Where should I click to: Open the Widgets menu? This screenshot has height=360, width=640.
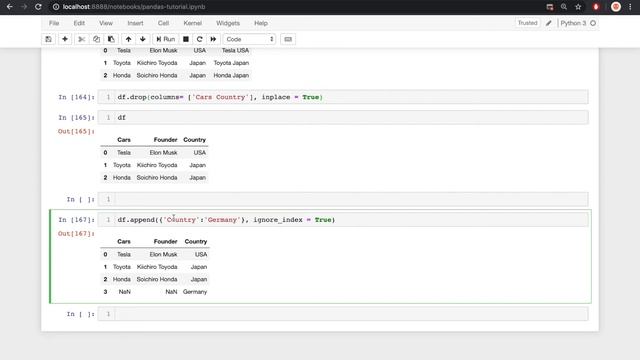pos(228,23)
